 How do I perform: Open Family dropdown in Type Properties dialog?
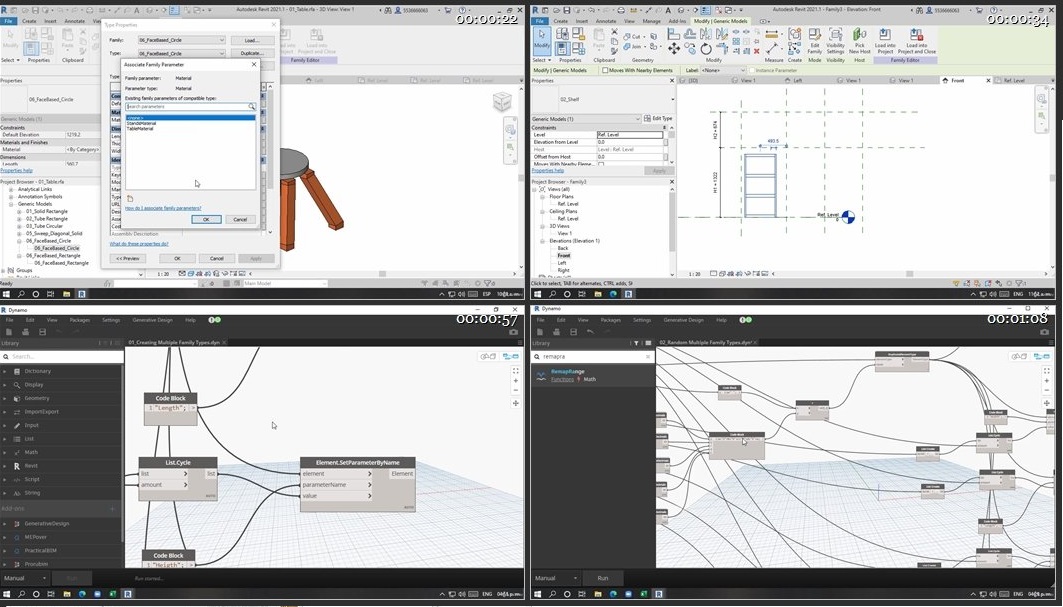[181, 40]
